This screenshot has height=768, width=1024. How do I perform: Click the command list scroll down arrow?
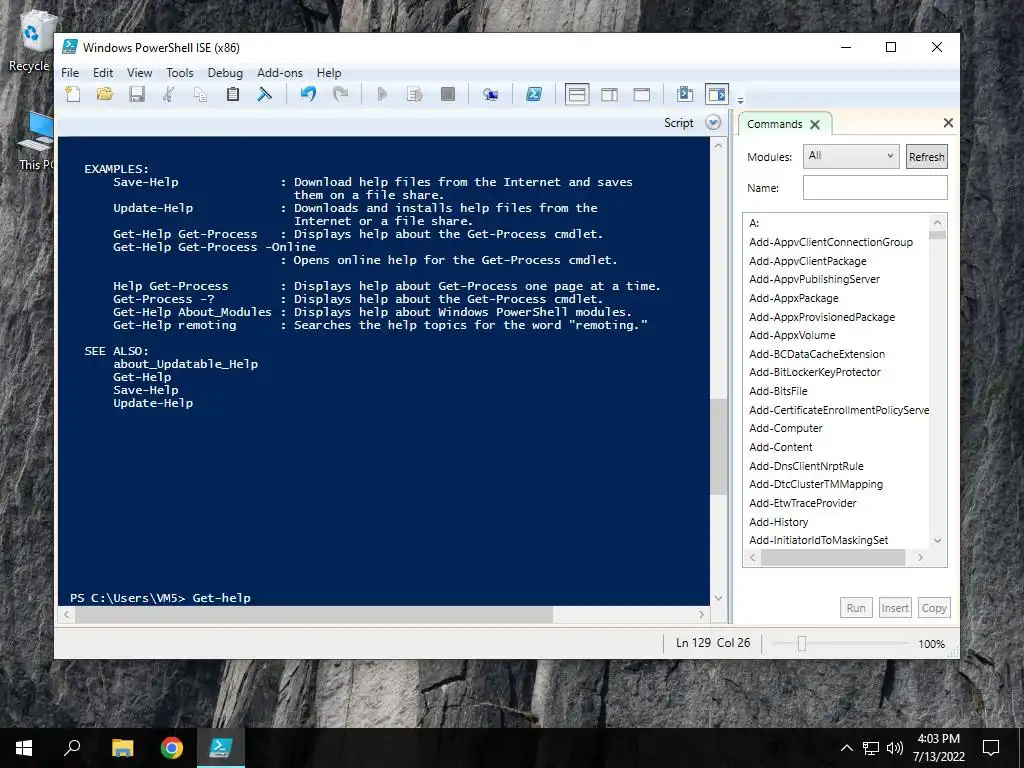(x=937, y=541)
